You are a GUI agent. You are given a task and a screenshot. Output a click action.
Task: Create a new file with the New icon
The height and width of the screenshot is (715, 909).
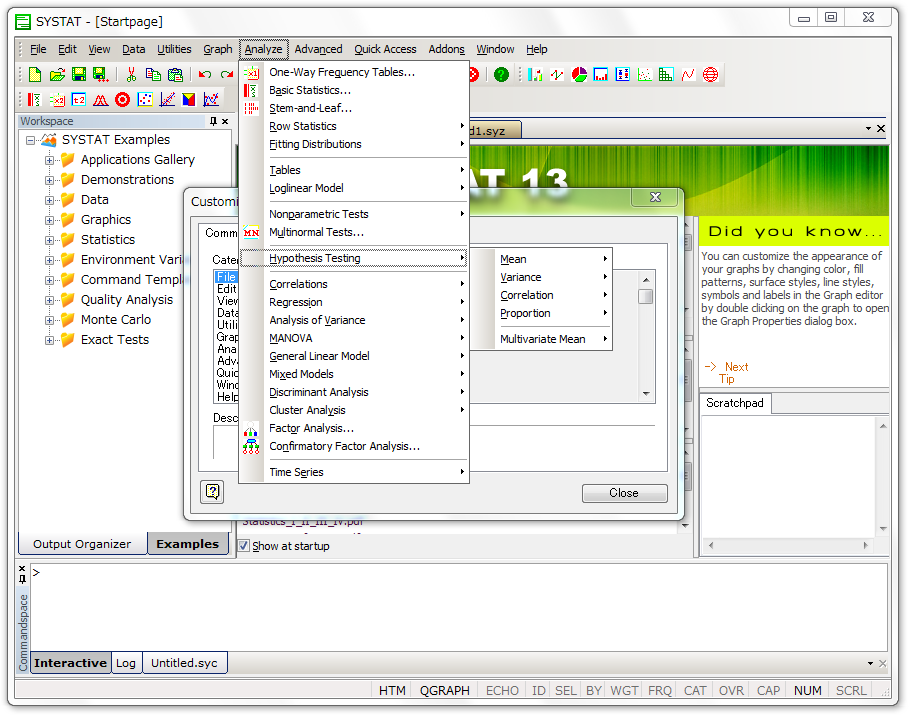tap(35, 74)
